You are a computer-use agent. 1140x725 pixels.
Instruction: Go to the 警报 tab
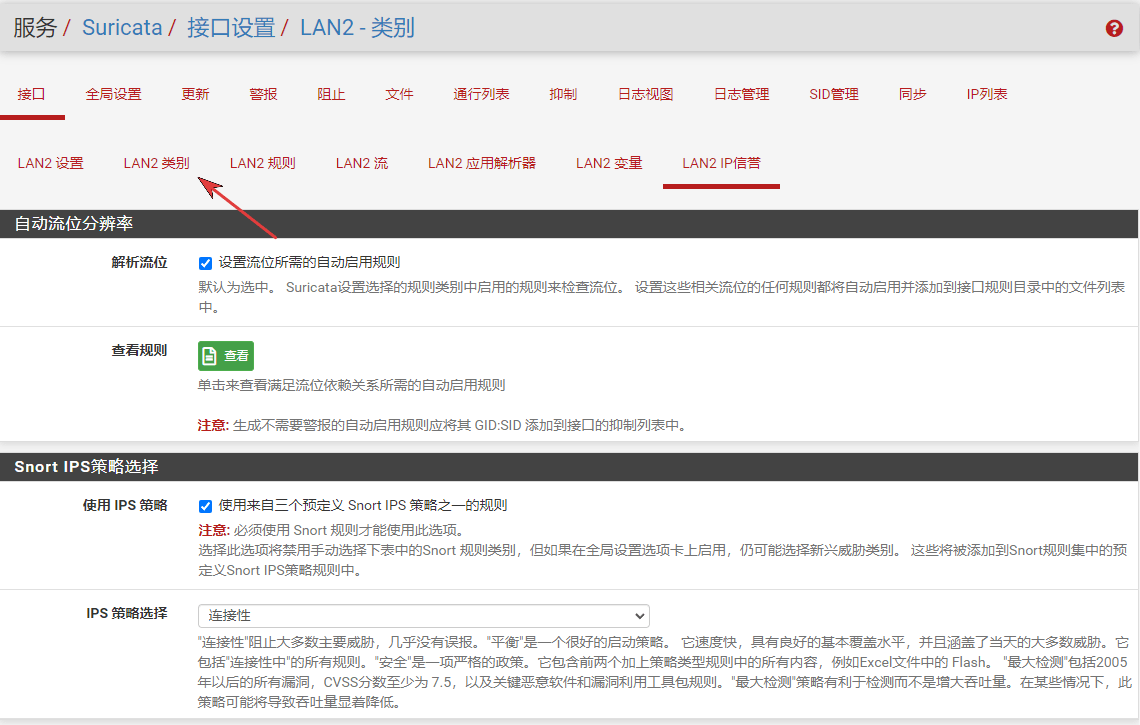(263, 94)
